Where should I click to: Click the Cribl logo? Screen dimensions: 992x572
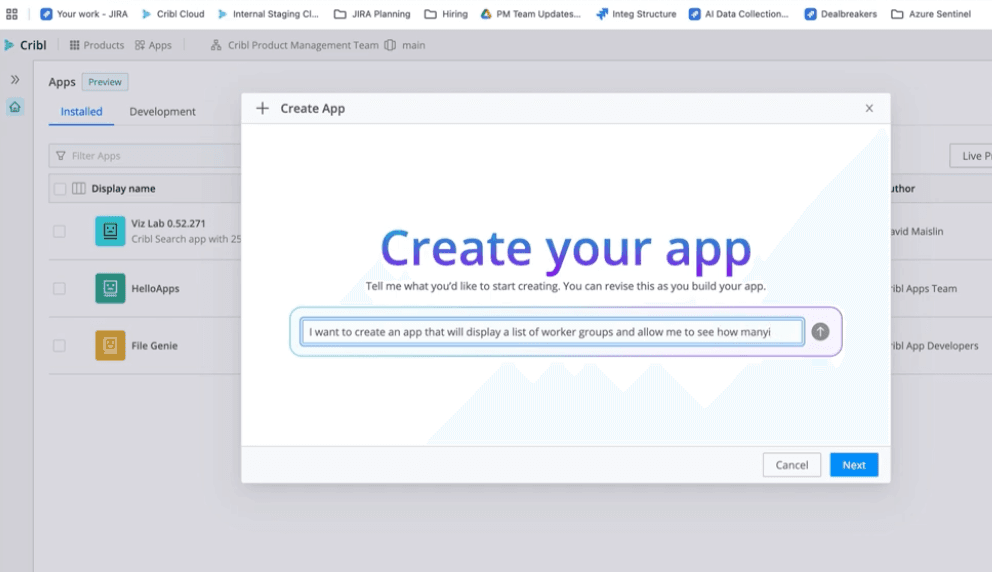point(25,45)
